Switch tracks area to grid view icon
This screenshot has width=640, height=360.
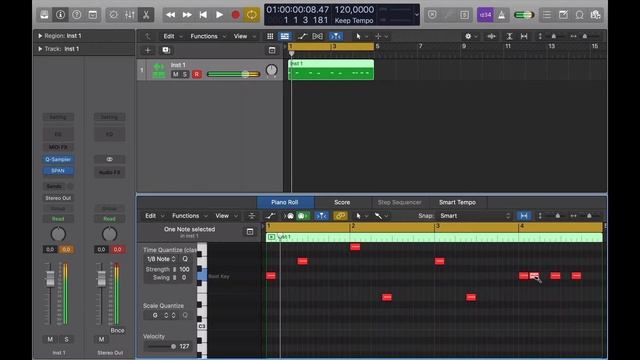270,36
